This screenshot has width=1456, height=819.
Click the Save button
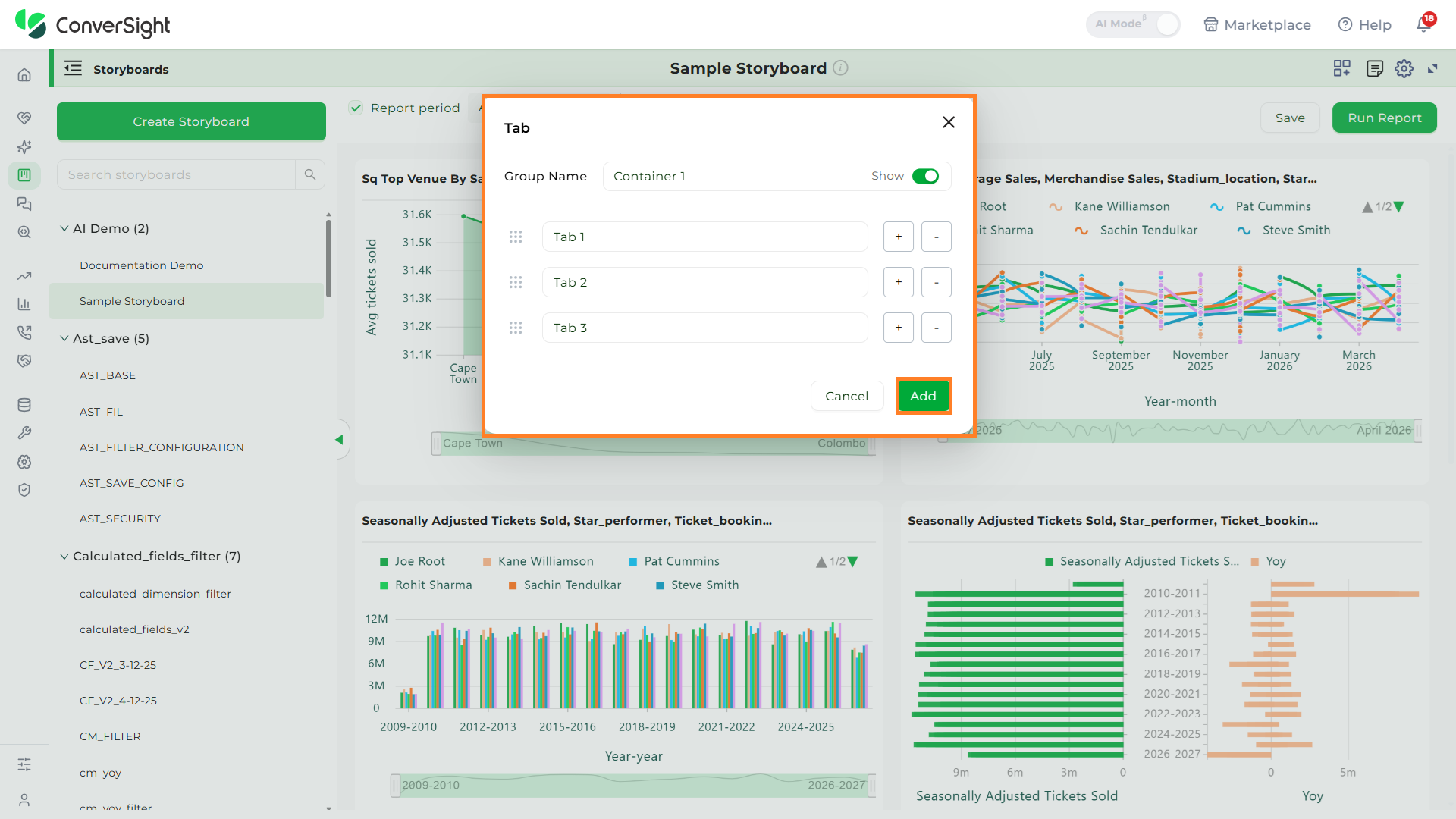point(1290,118)
